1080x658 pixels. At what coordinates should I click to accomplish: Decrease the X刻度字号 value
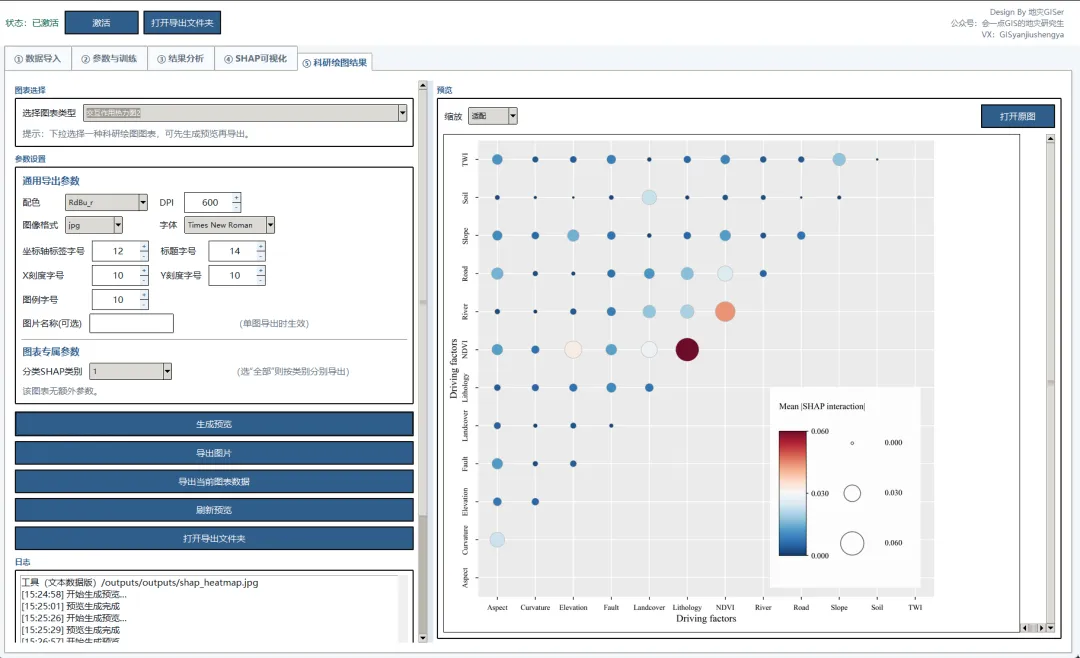click(144, 280)
